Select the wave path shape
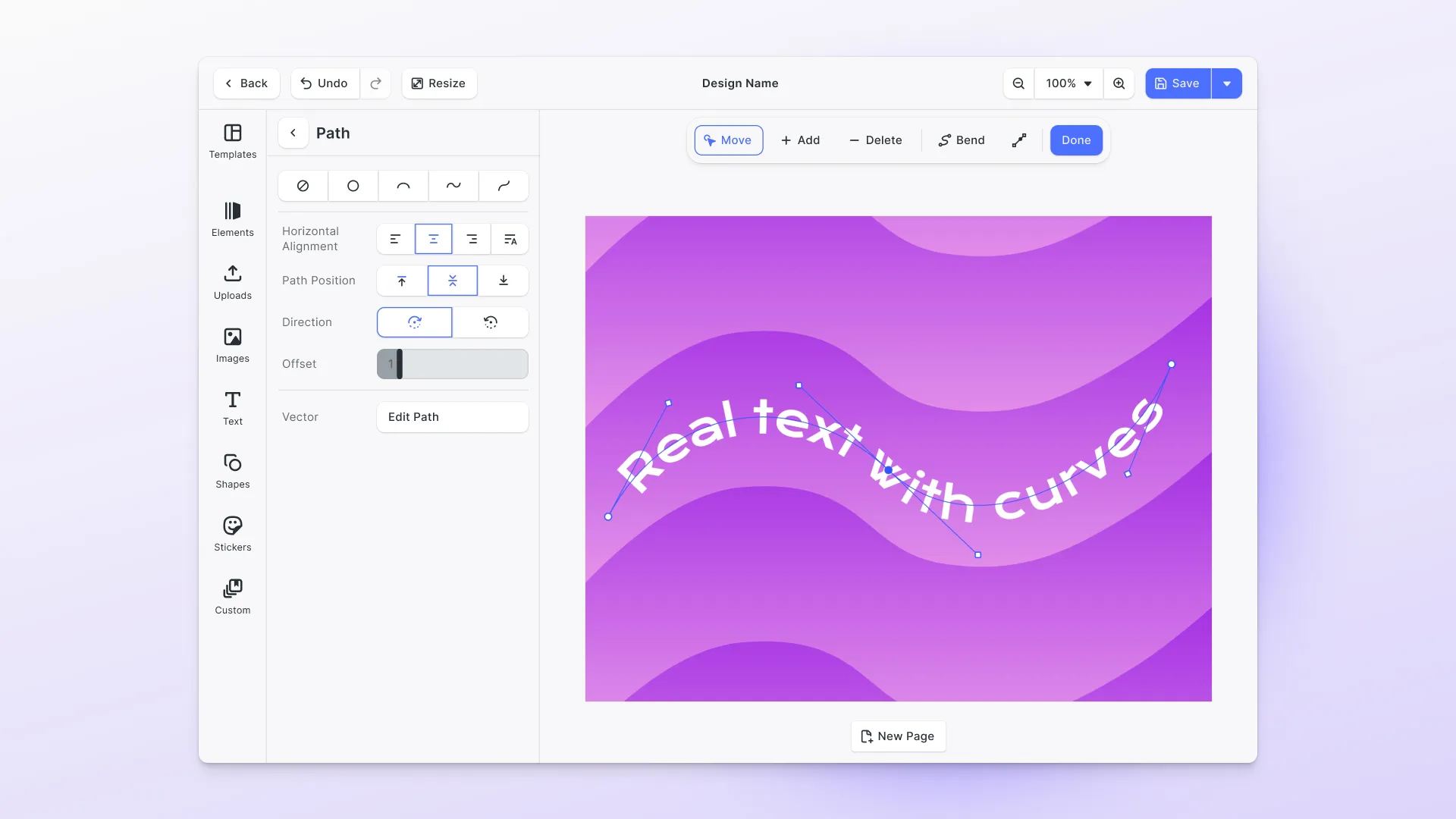The width and height of the screenshot is (1456, 819). pos(453,186)
